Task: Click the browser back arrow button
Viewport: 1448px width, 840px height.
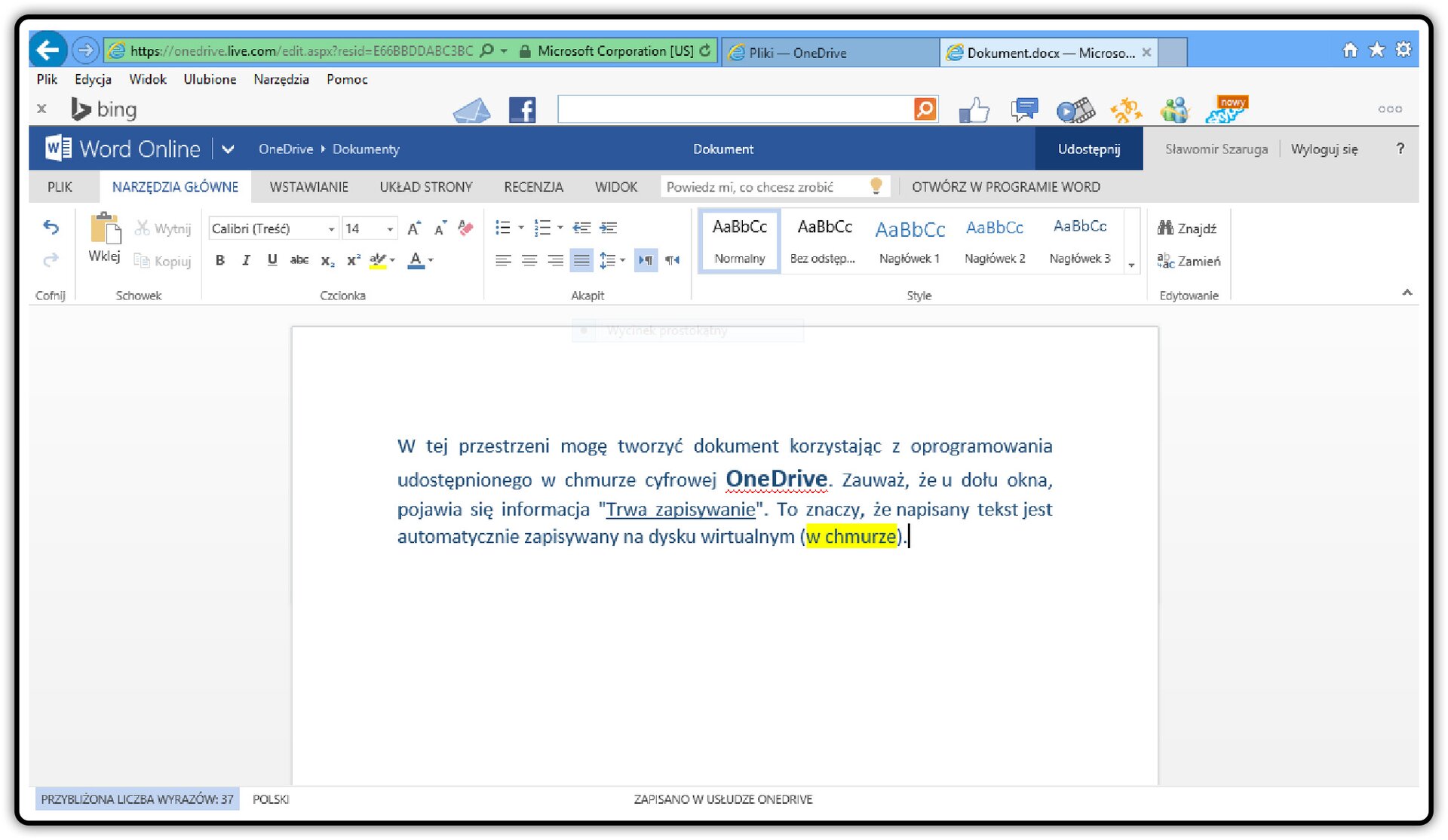Action: tap(48, 51)
